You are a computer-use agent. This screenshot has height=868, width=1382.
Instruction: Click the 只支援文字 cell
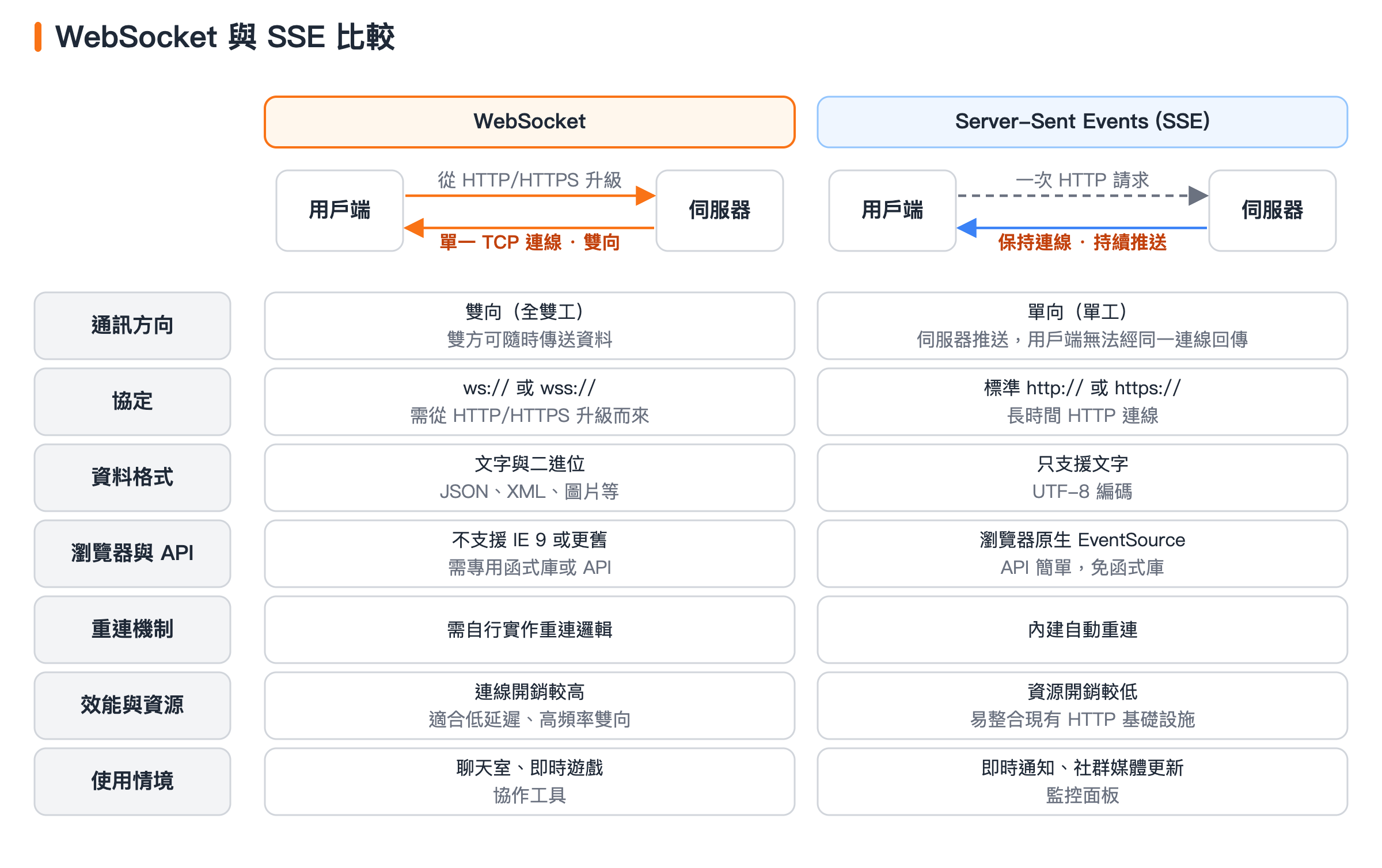coord(1083,478)
